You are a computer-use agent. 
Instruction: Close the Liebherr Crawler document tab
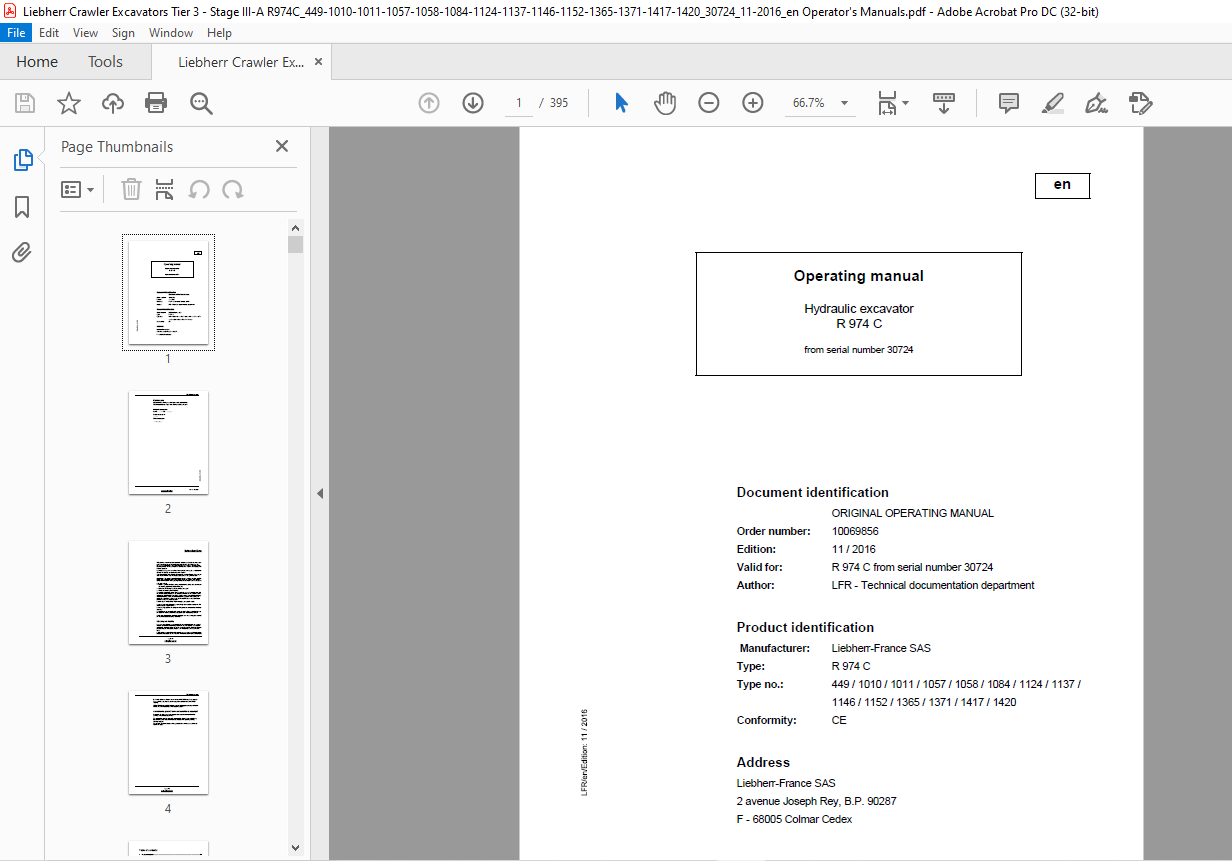(x=318, y=62)
